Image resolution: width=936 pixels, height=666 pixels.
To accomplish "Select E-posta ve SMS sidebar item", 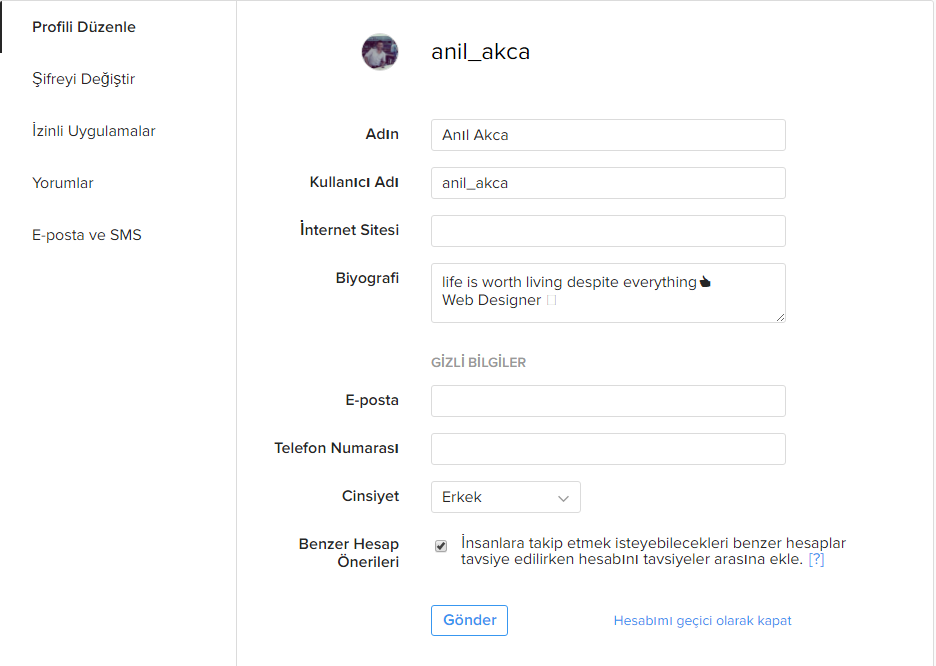I will (x=87, y=235).
